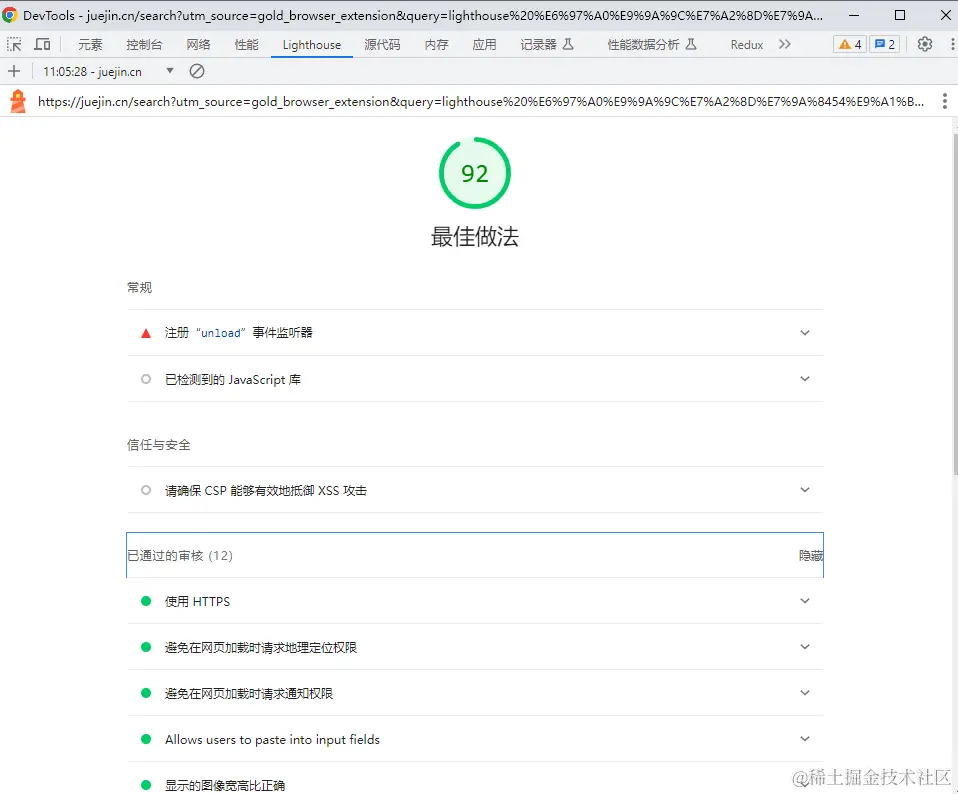Expand the 注册 unload 事件监听器 audit

[x=475, y=332]
